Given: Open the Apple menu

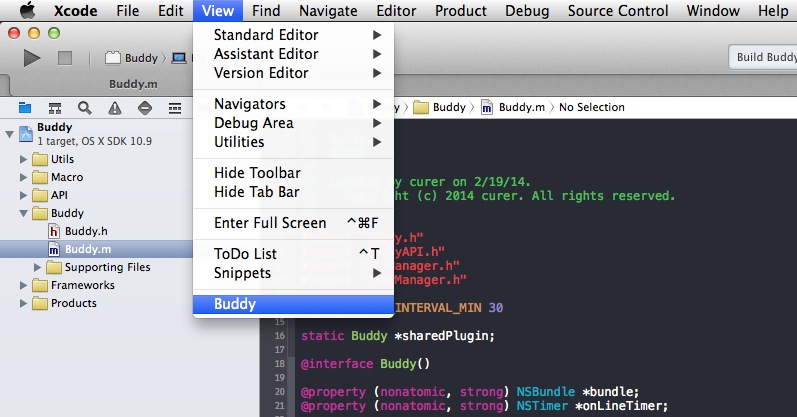Looking at the screenshot, I should click(x=27, y=10).
